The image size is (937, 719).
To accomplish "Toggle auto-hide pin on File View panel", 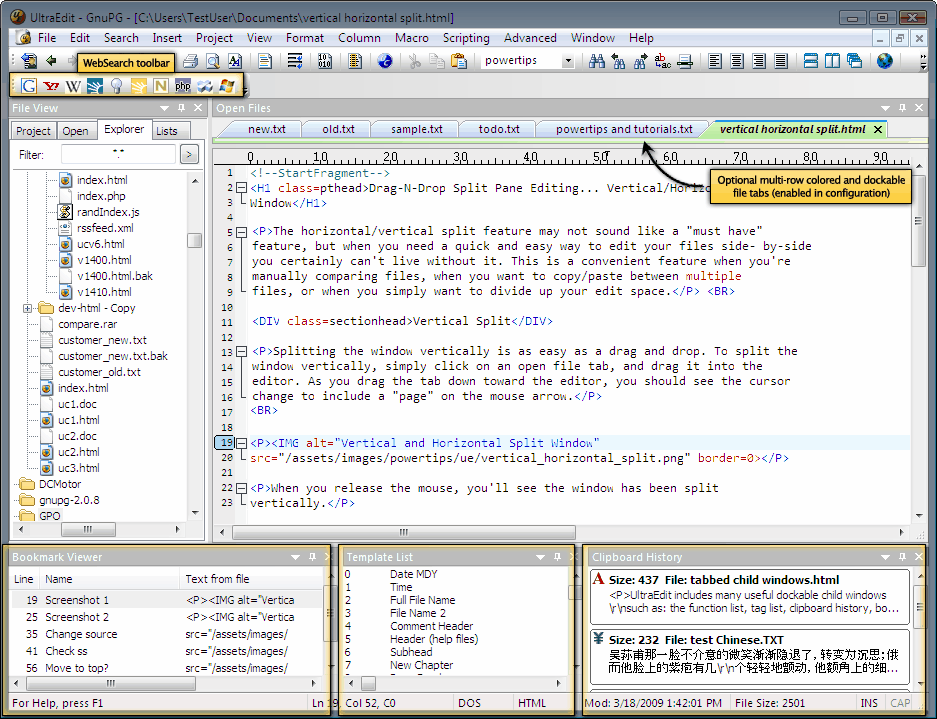I will (x=181, y=108).
